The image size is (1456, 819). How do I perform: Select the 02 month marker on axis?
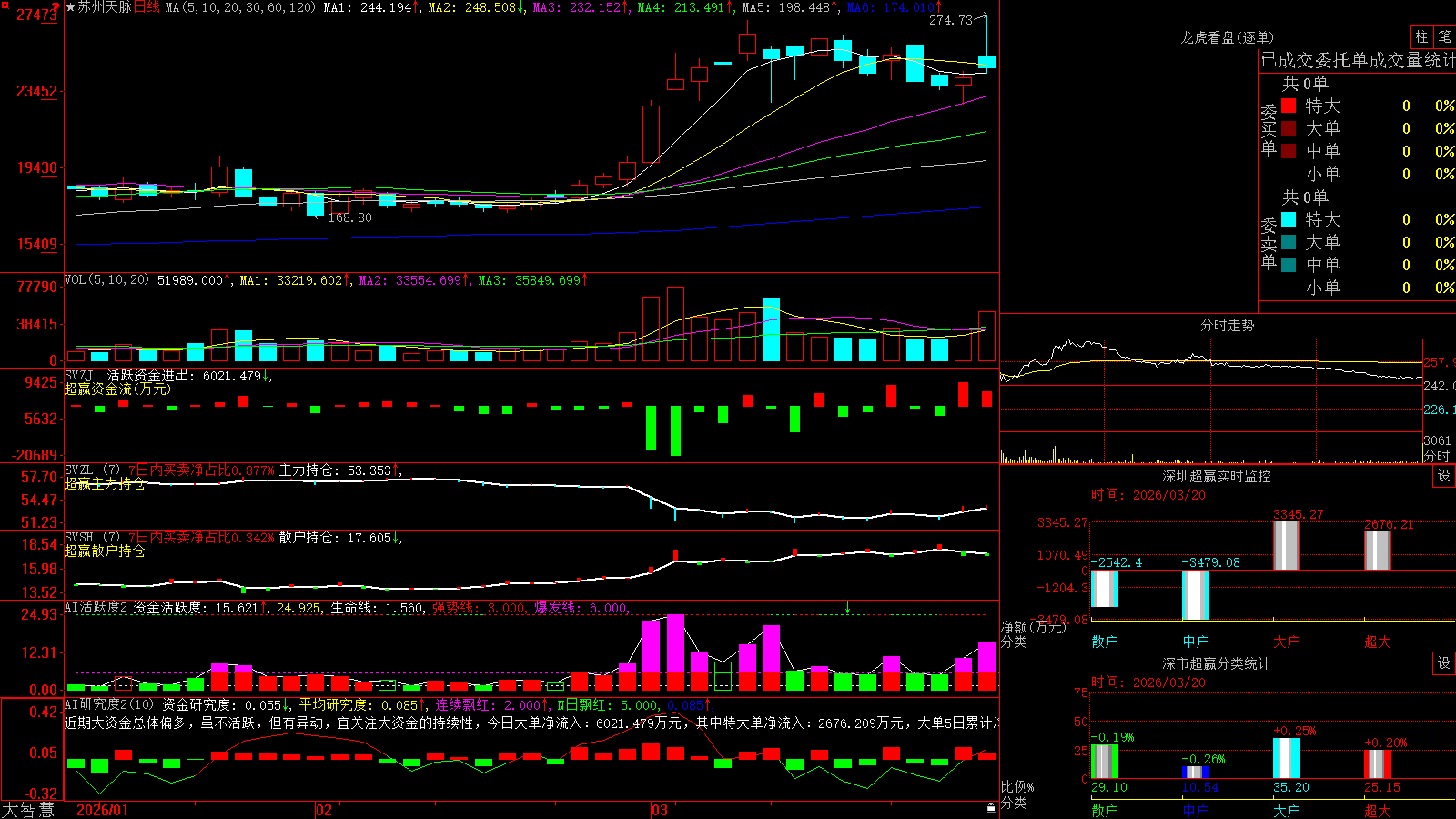pyautogui.click(x=324, y=809)
